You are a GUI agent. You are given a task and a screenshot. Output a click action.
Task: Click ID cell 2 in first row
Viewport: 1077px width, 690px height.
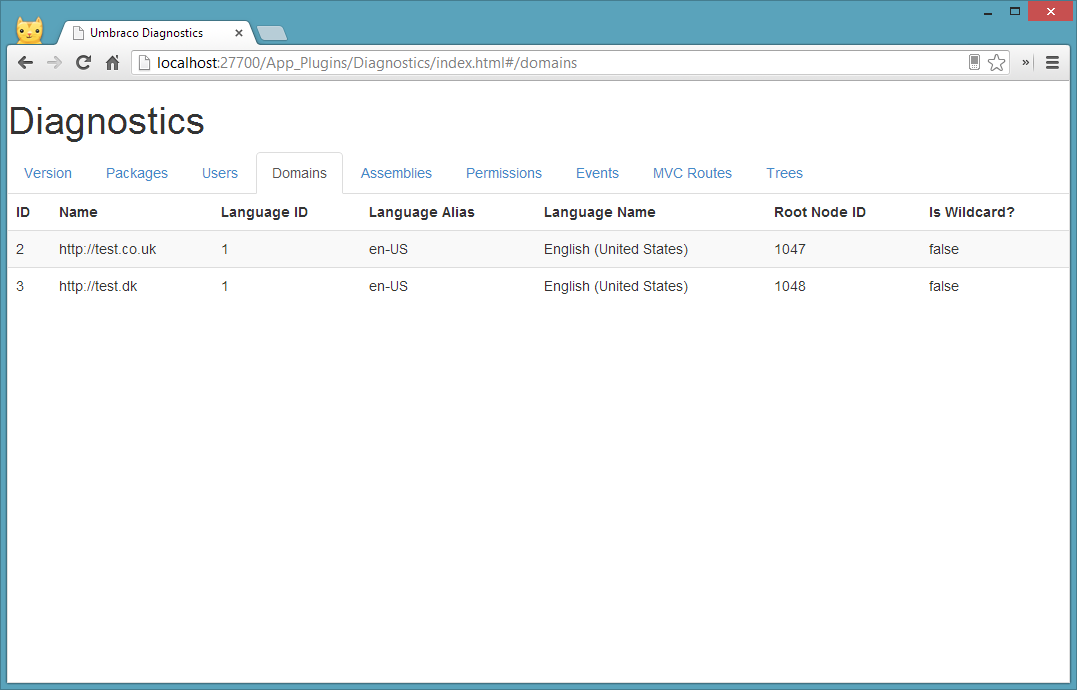point(20,249)
